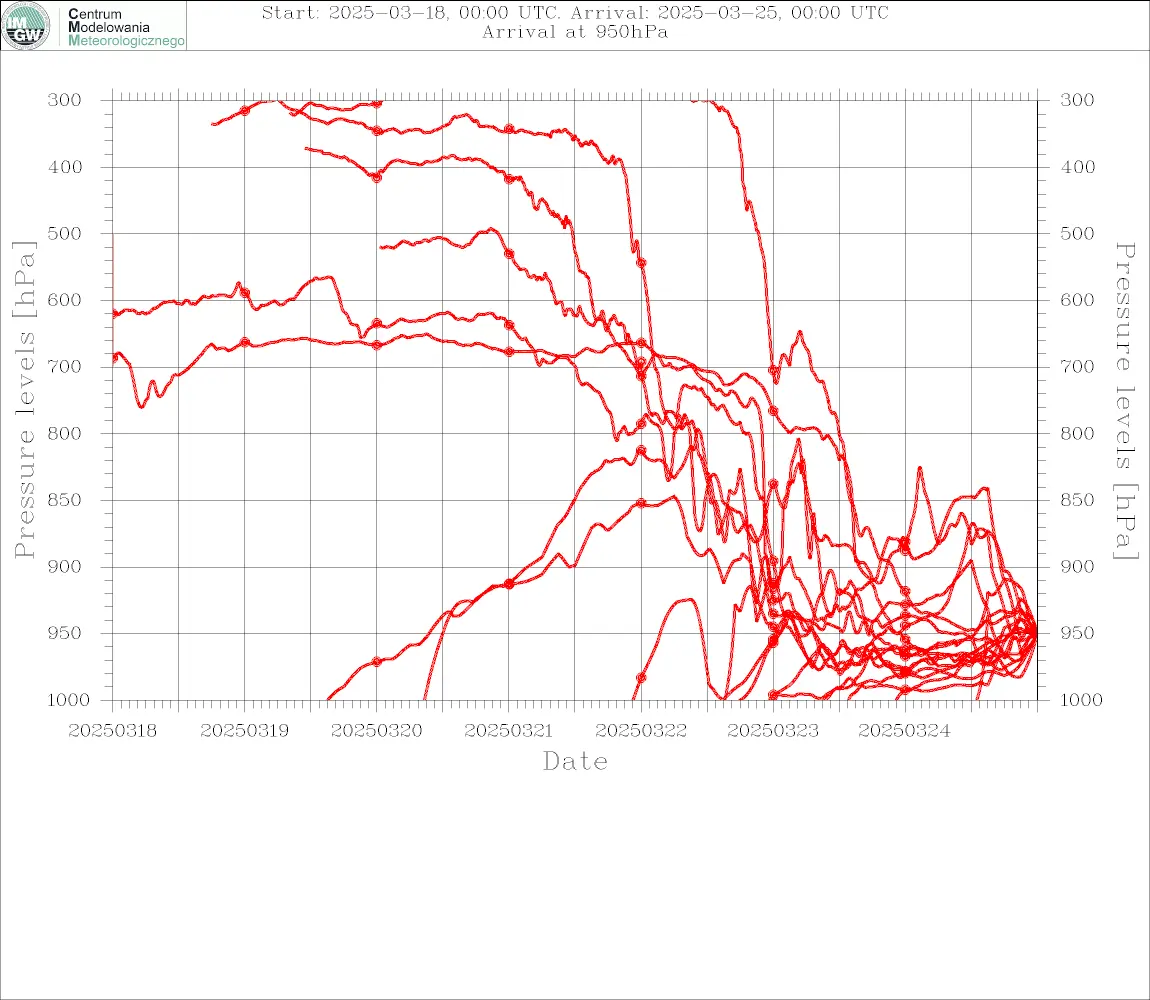Viewport: 1150px width, 1000px height.
Task: Click trajectory marker near 880 hPa on 20250324
Action: (904, 541)
